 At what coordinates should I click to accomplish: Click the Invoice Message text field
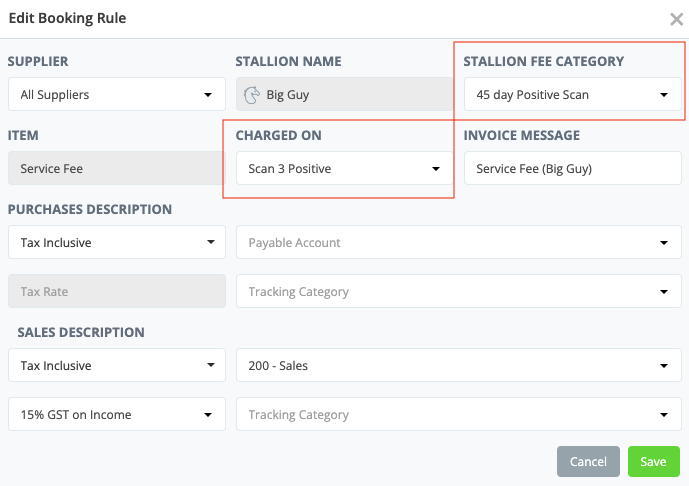point(572,169)
